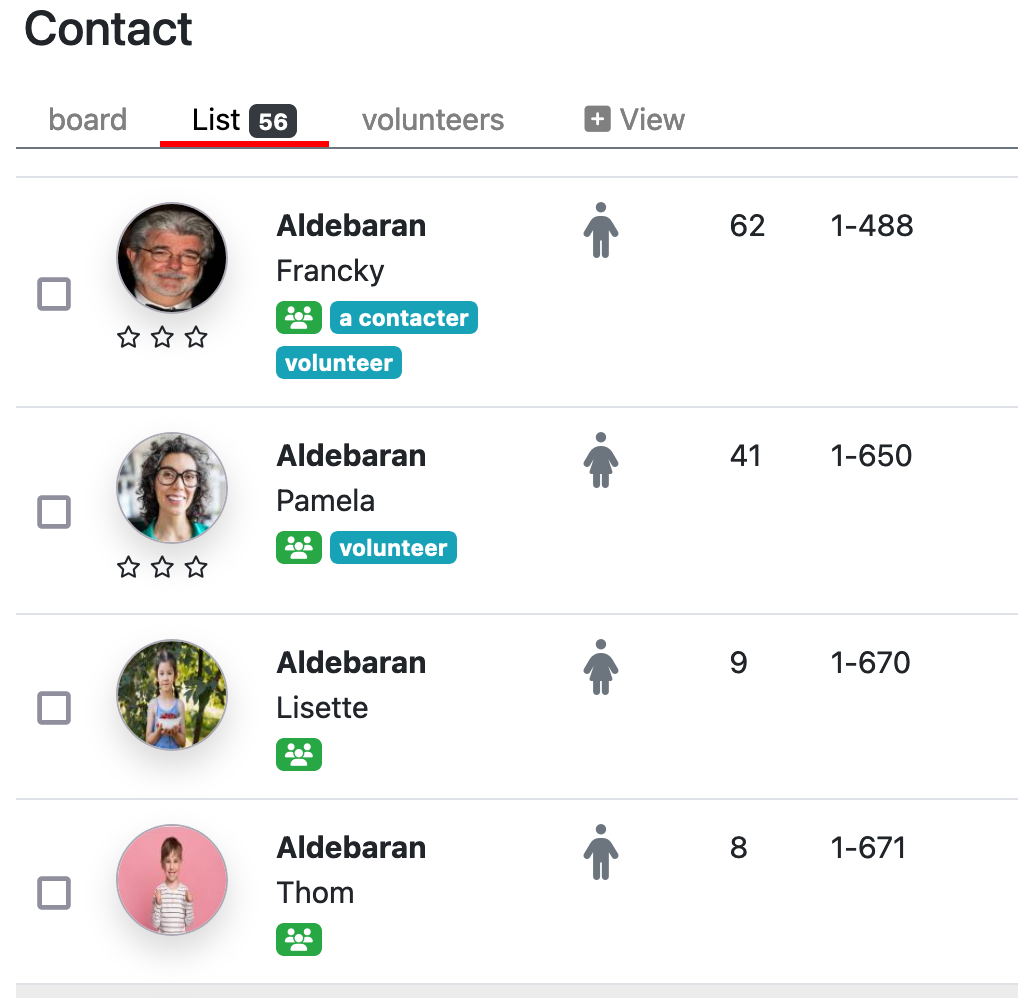
Task: Select the checkbox next to Aldebaran Lisette
Action: coord(54,708)
